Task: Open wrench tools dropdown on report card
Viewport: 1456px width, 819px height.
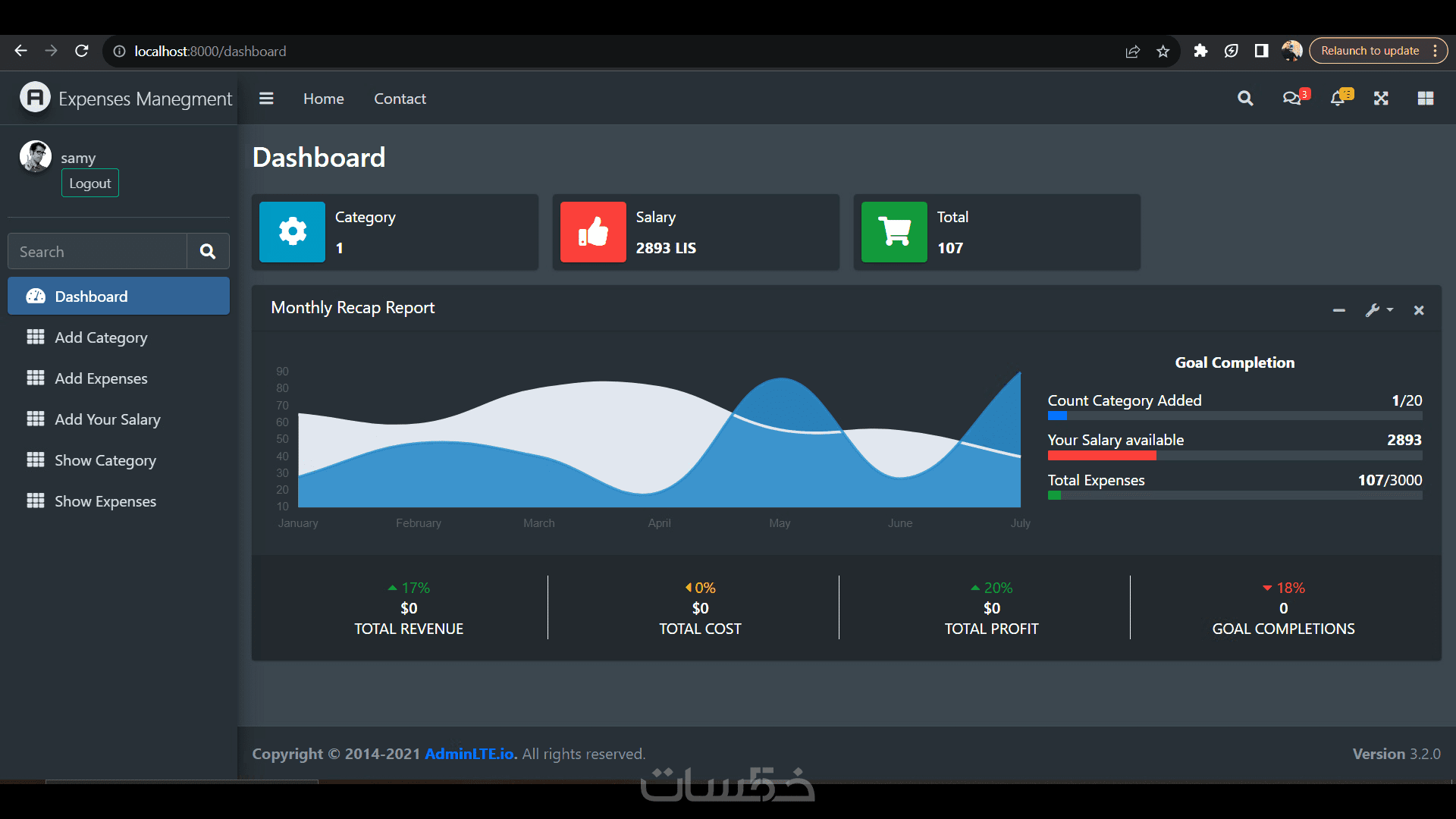Action: pos(1379,310)
